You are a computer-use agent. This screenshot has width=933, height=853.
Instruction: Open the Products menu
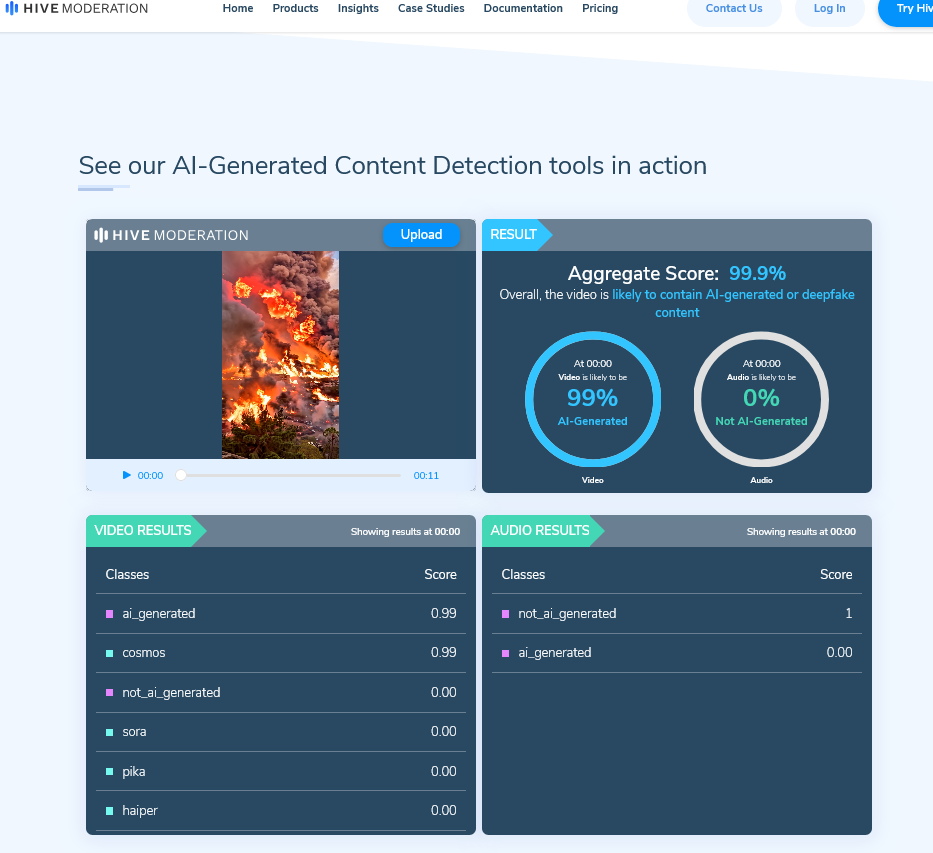(295, 9)
